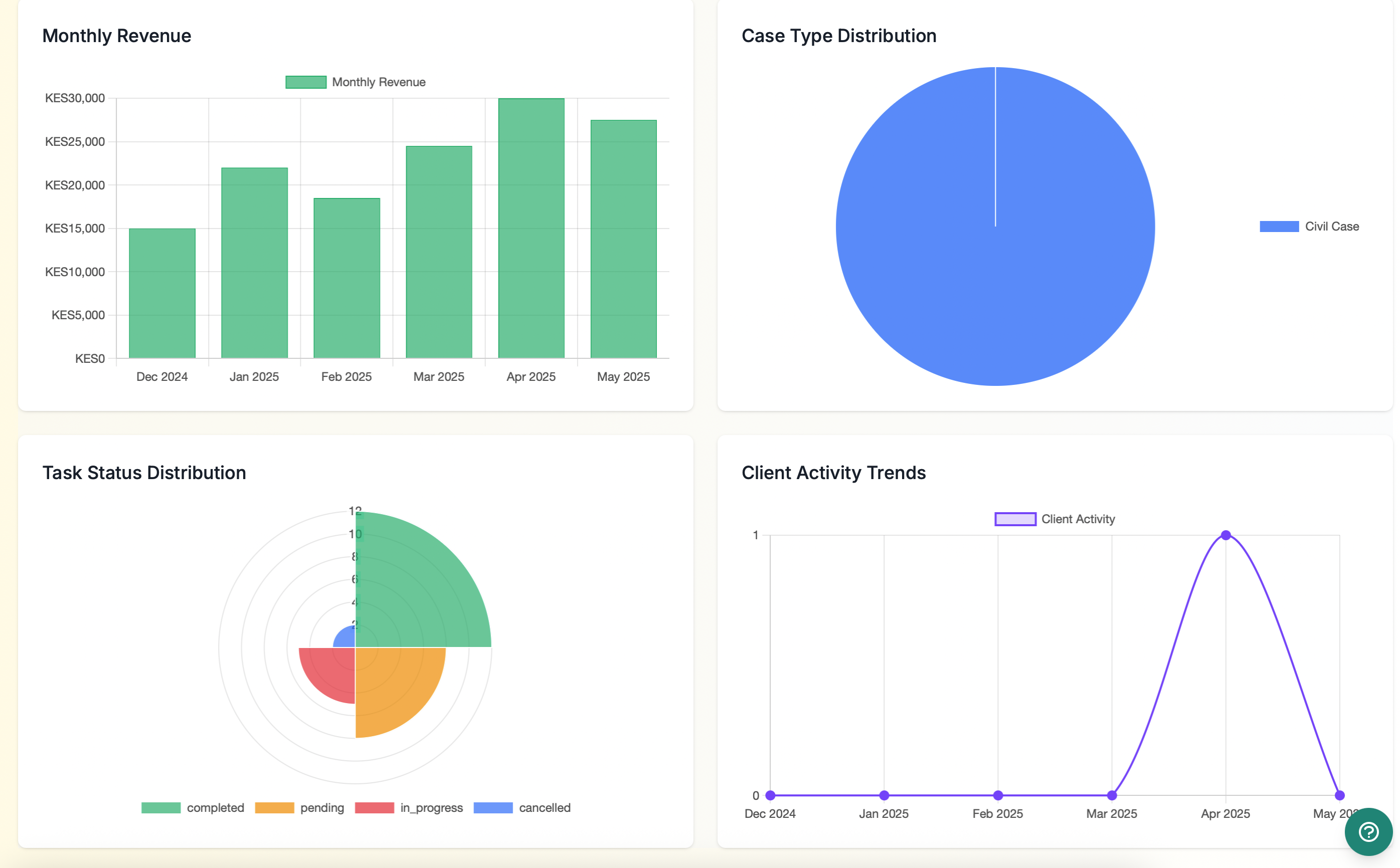Hide the pending legend series

tap(299, 808)
